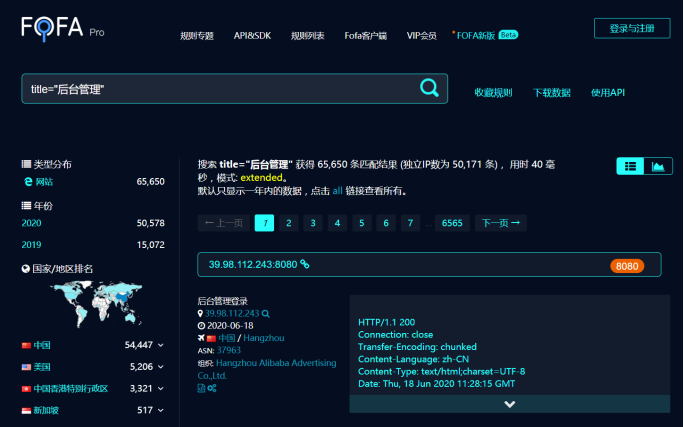Image resolution: width=684 pixels, height=427 pixels.
Task: Click the magnifier search icon in the search box
Action: pyautogui.click(x=429, y=88)
